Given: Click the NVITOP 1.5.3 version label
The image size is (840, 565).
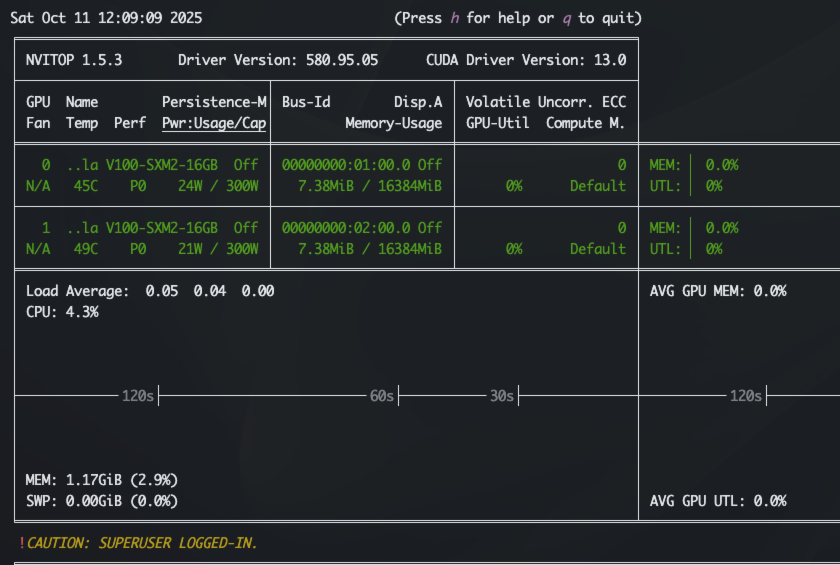Looking at the screenshot, I should (74, 60).
